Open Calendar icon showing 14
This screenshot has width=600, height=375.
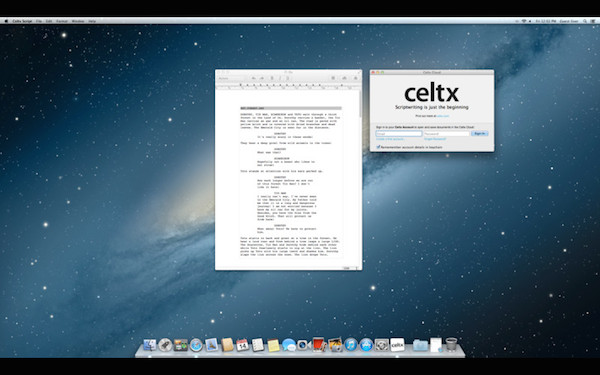pos(242,345)
